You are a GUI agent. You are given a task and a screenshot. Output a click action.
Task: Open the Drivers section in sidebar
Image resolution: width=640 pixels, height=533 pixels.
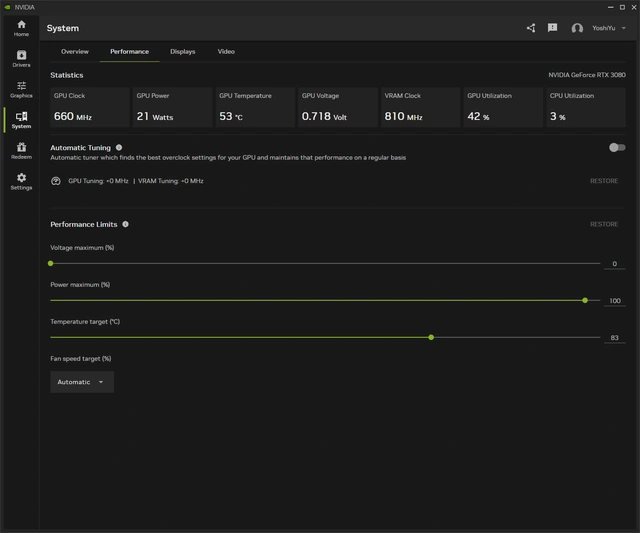tap(21, 59)
